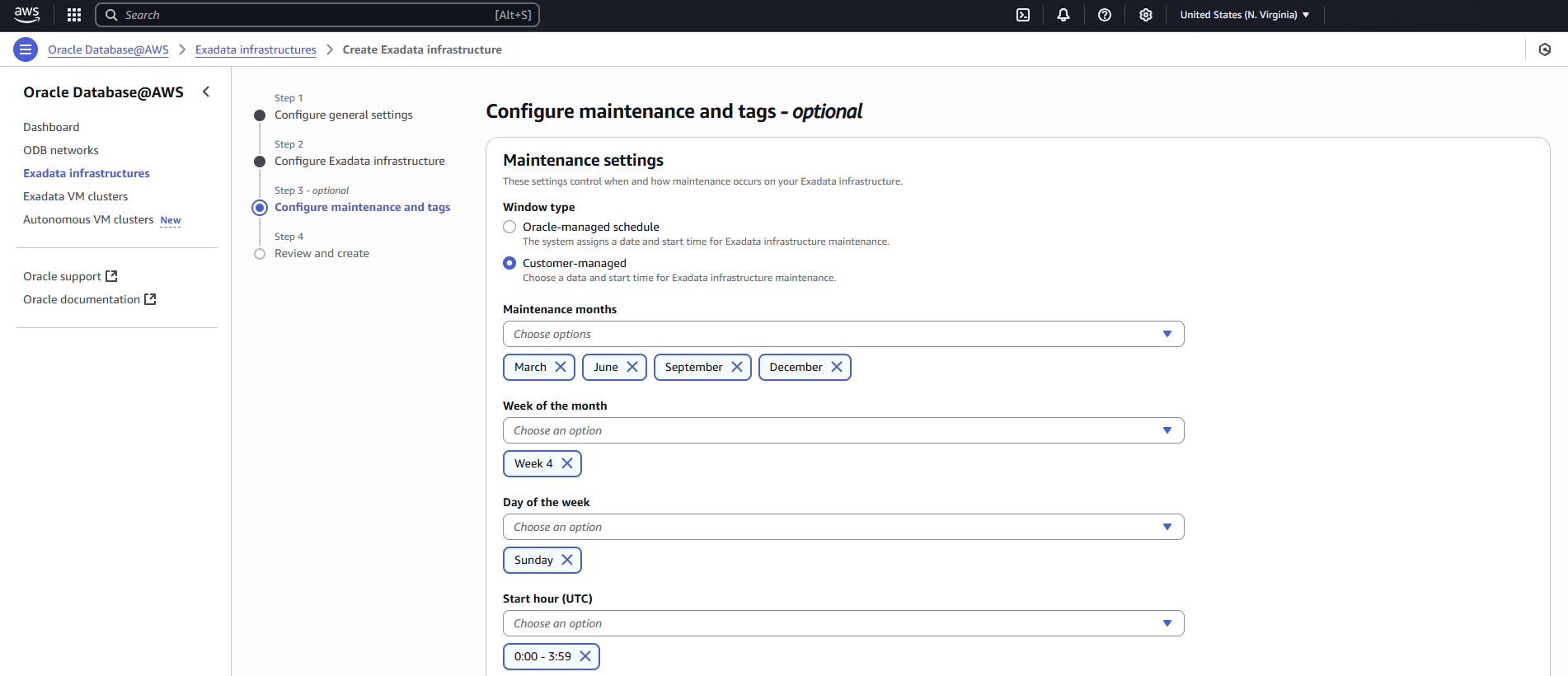Remove the Sunday day tag
Image resolution: width=1568 pixels, height=676 pixels.
point(567,560)
